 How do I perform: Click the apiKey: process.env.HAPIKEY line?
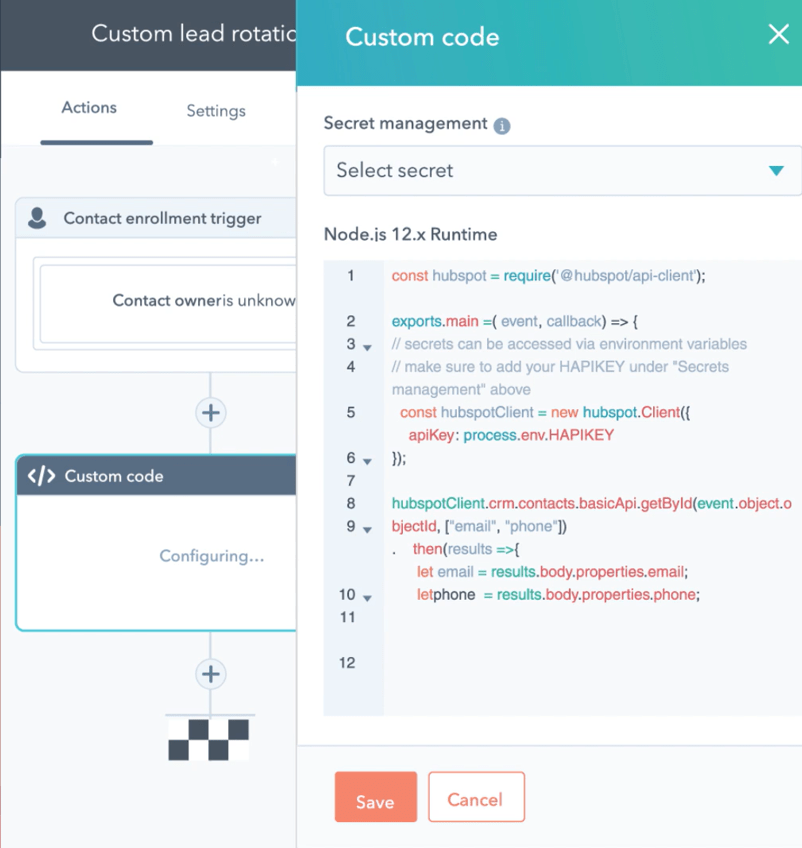point(511,435)
